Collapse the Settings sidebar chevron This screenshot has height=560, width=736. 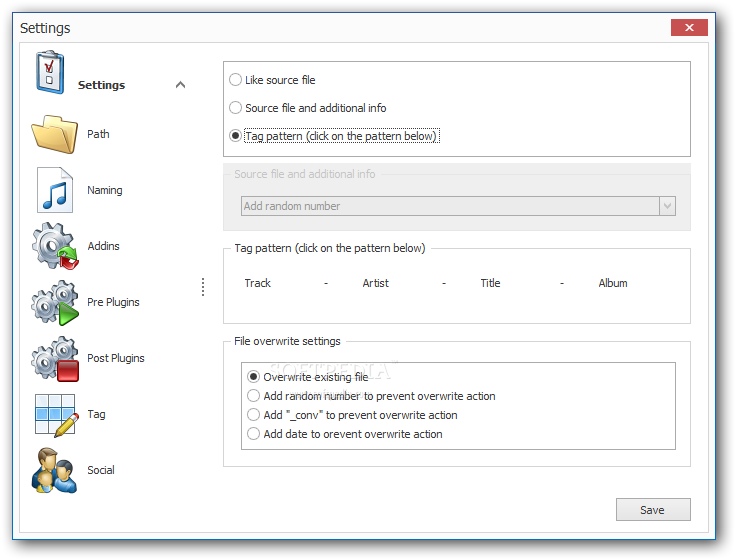[180, 85]
